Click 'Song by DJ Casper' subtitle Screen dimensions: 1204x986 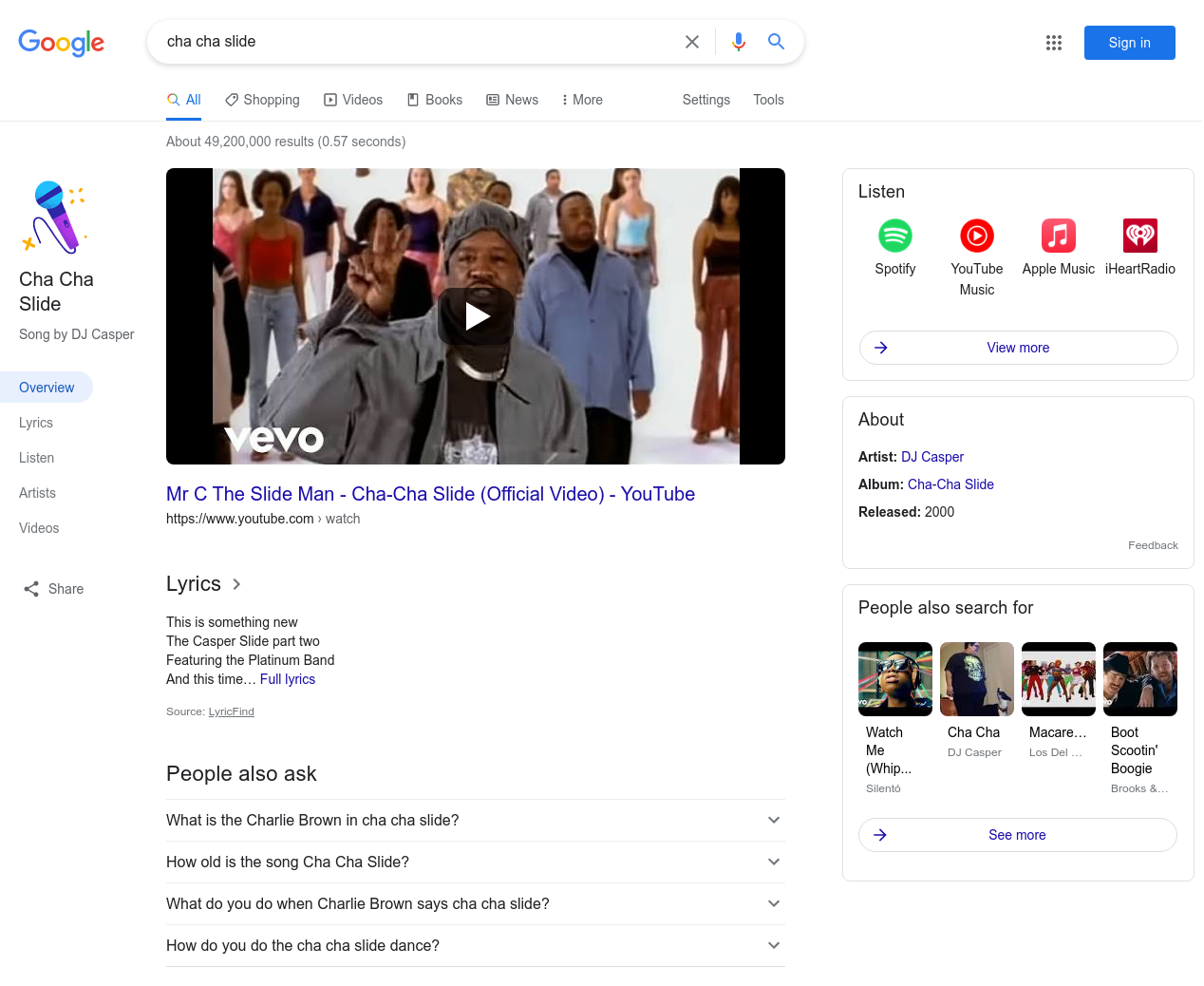point(77,334)
